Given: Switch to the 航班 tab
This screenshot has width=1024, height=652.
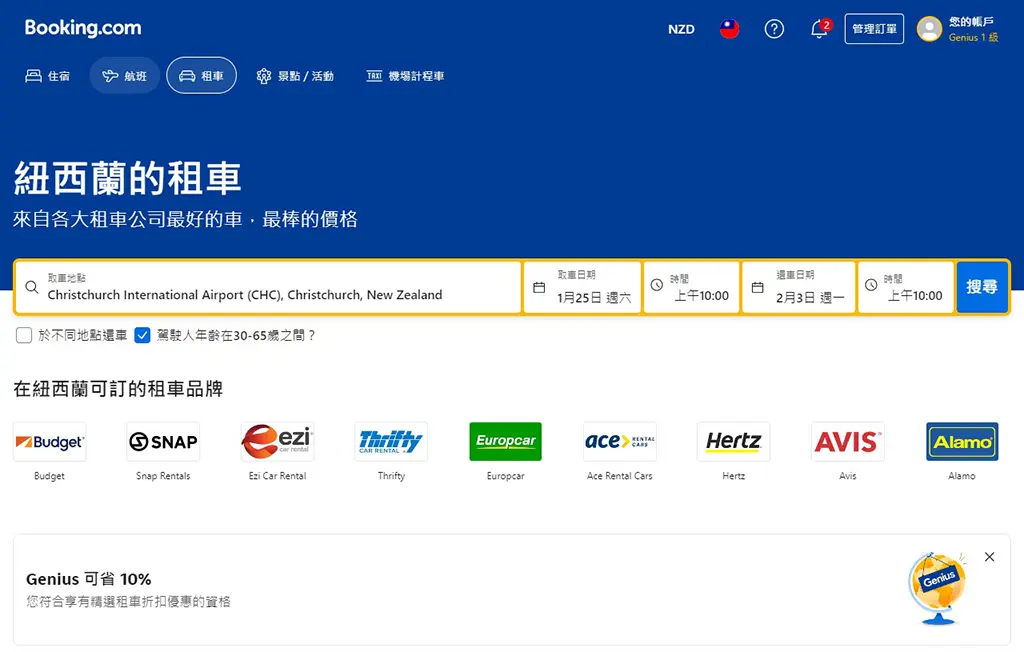Looking at the screenshot, I should tap(125, 76).
